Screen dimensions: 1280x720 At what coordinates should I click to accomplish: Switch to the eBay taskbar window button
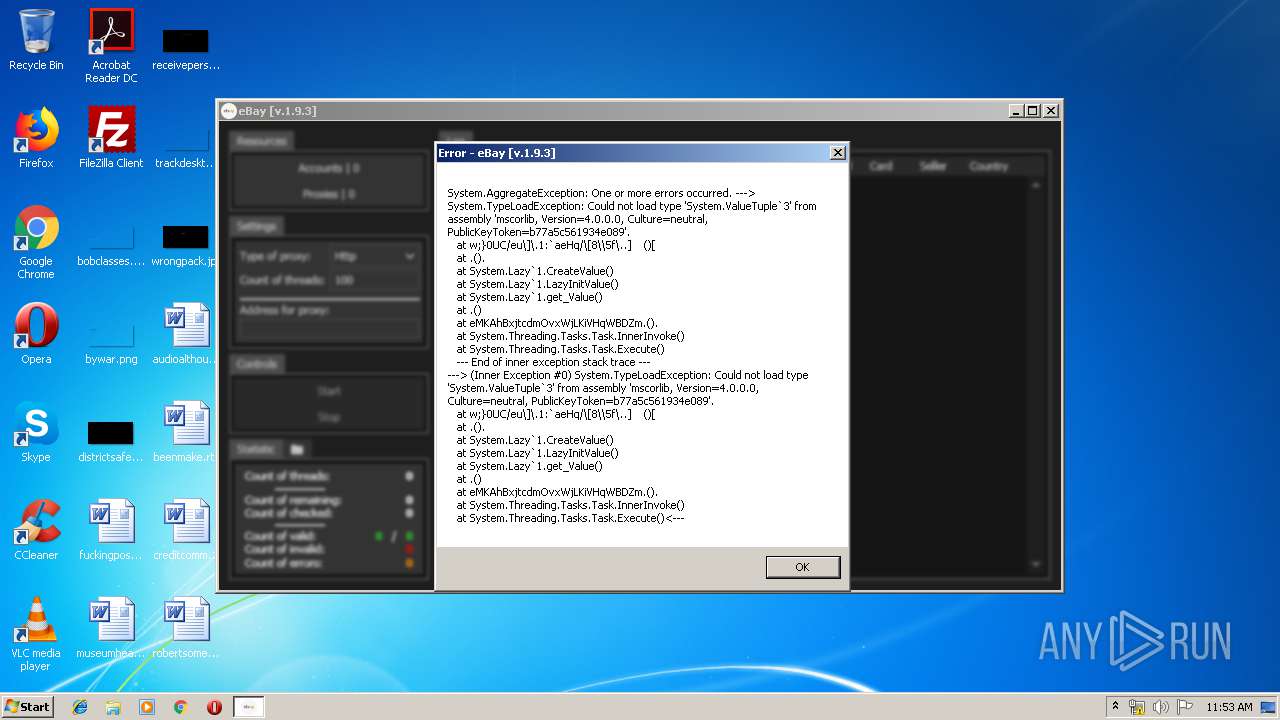point(249,706)
